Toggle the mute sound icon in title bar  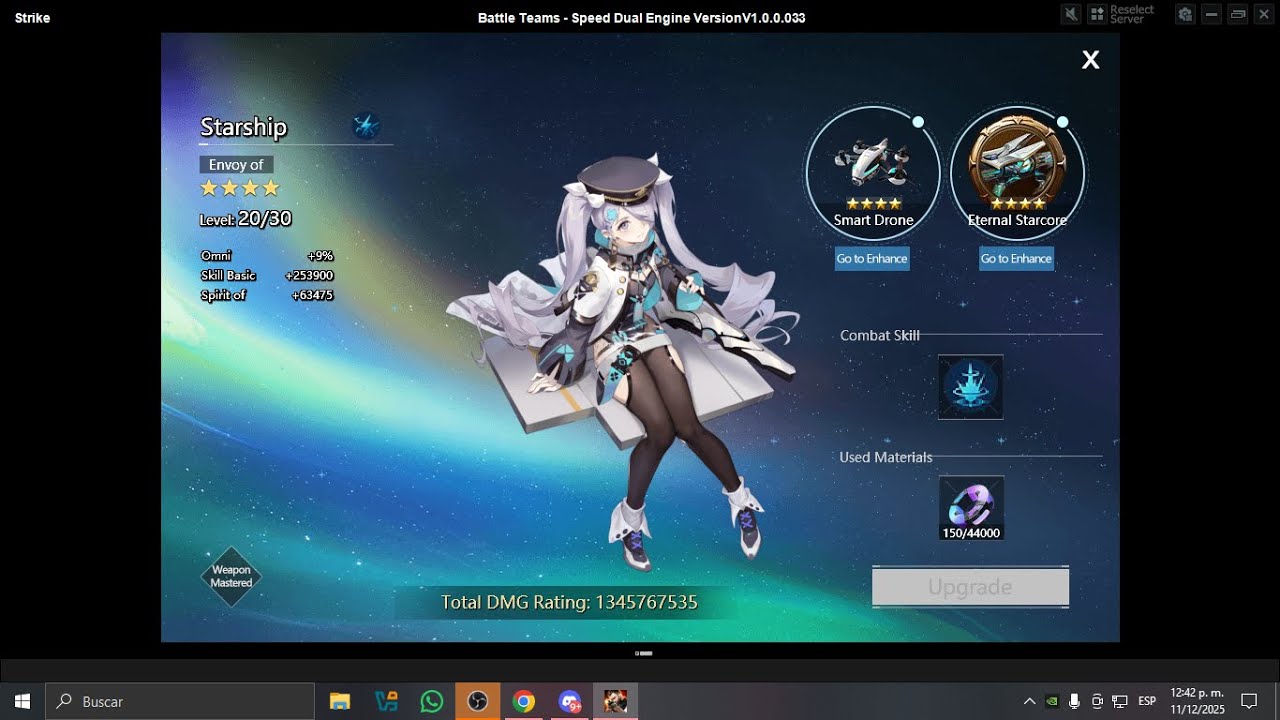(1072, 14)
